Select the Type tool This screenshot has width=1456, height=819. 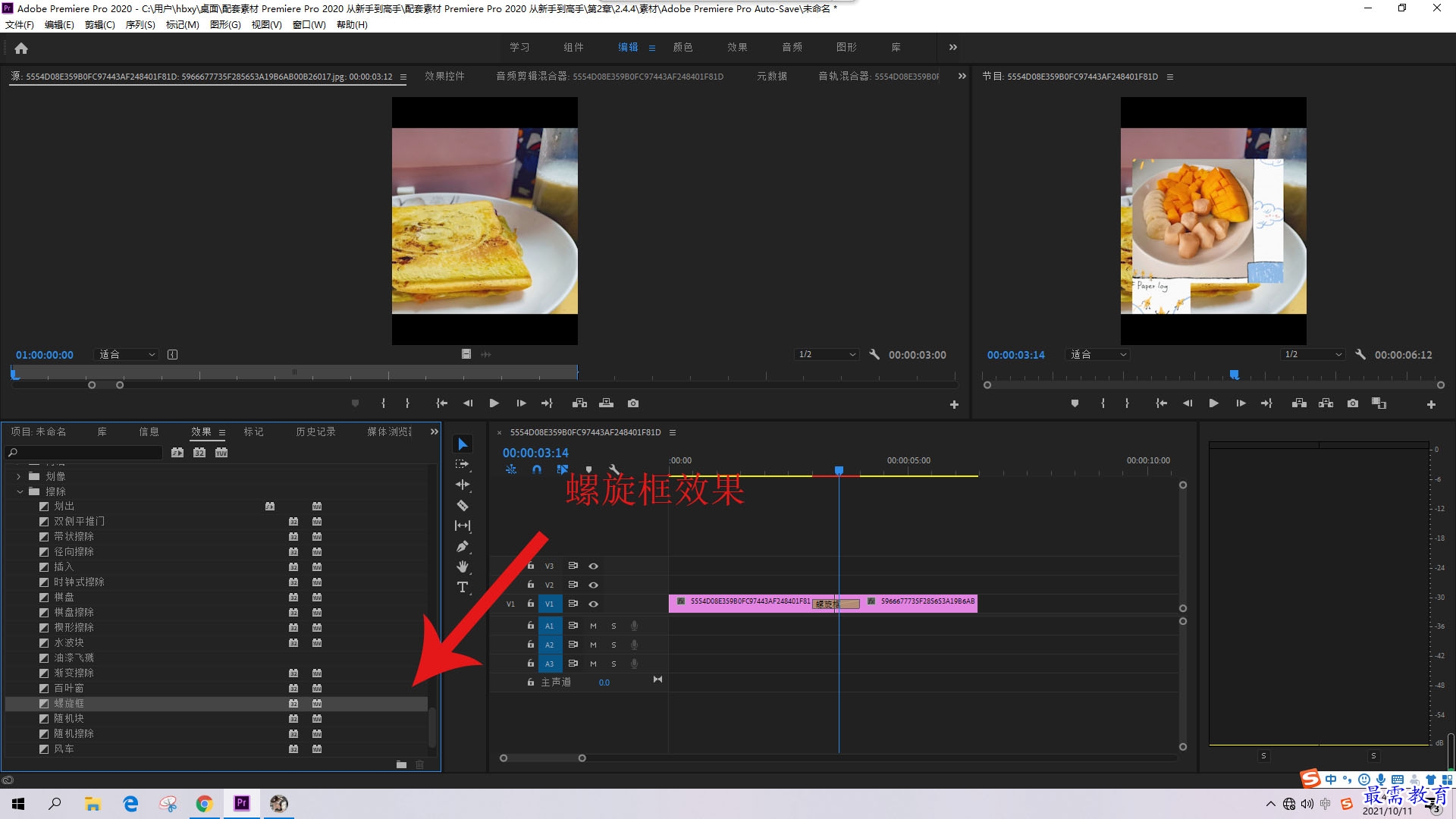pyautogui.click(x=463, y=587)
